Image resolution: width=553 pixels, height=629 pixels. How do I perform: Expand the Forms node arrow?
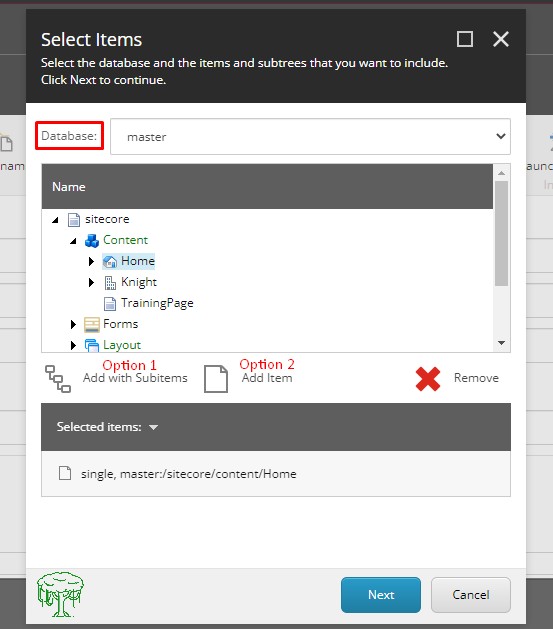[x=73, y=324]
